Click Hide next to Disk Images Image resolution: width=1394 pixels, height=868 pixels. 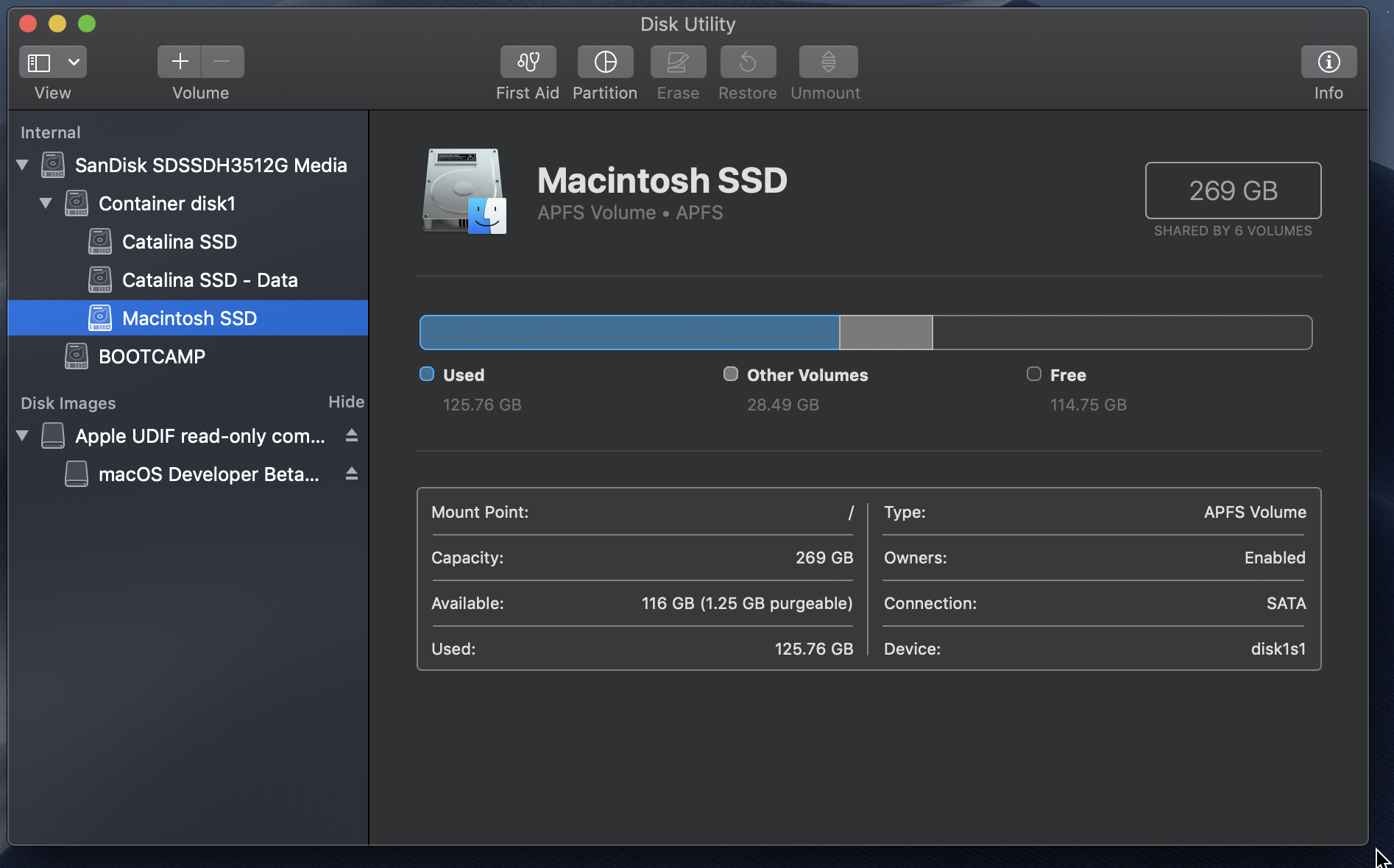(x=346, y=402)
